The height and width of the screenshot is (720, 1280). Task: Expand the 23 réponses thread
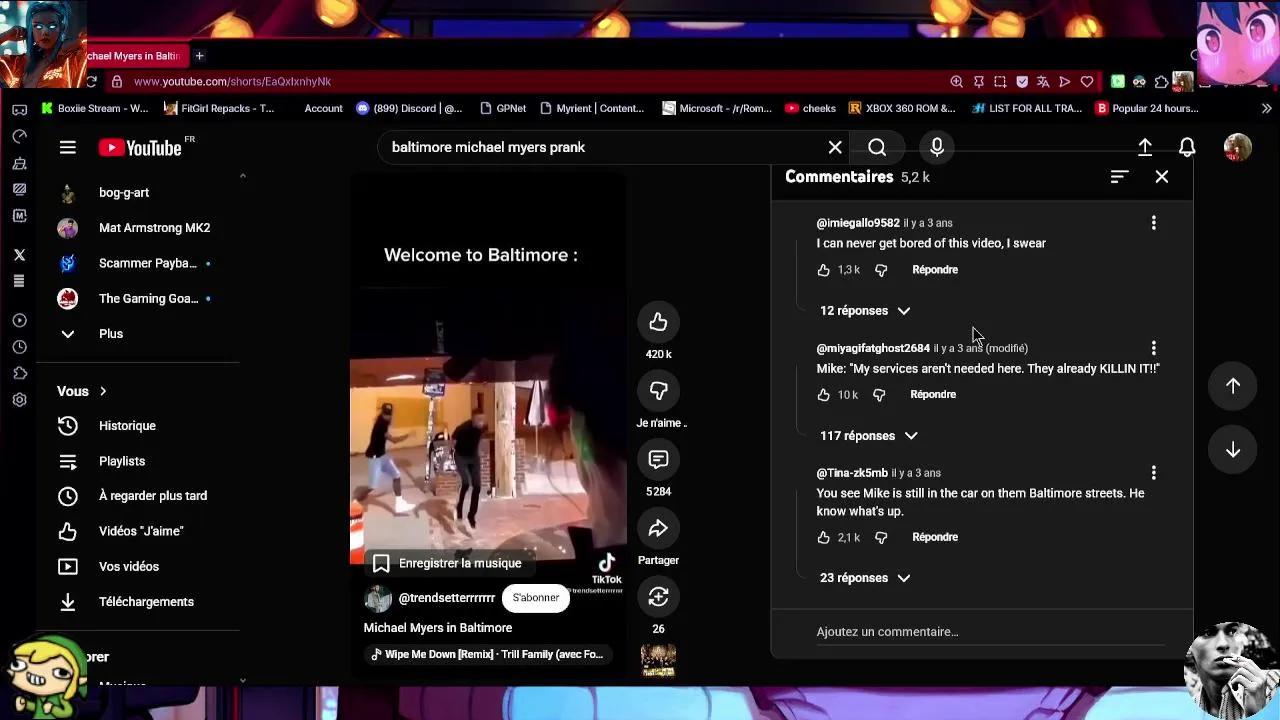865,578
